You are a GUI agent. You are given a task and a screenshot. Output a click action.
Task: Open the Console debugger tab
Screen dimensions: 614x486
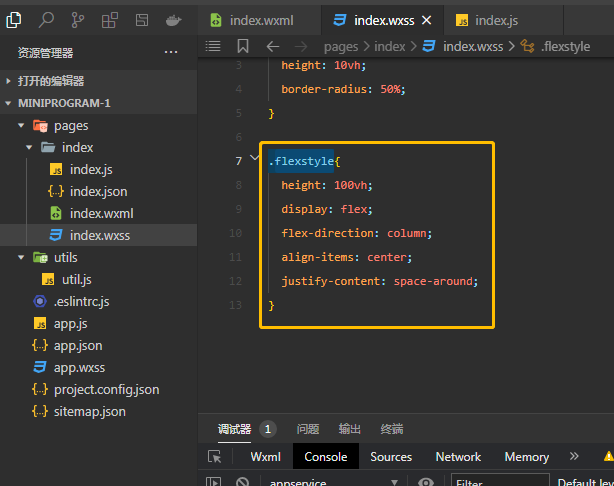click(326, 457)
